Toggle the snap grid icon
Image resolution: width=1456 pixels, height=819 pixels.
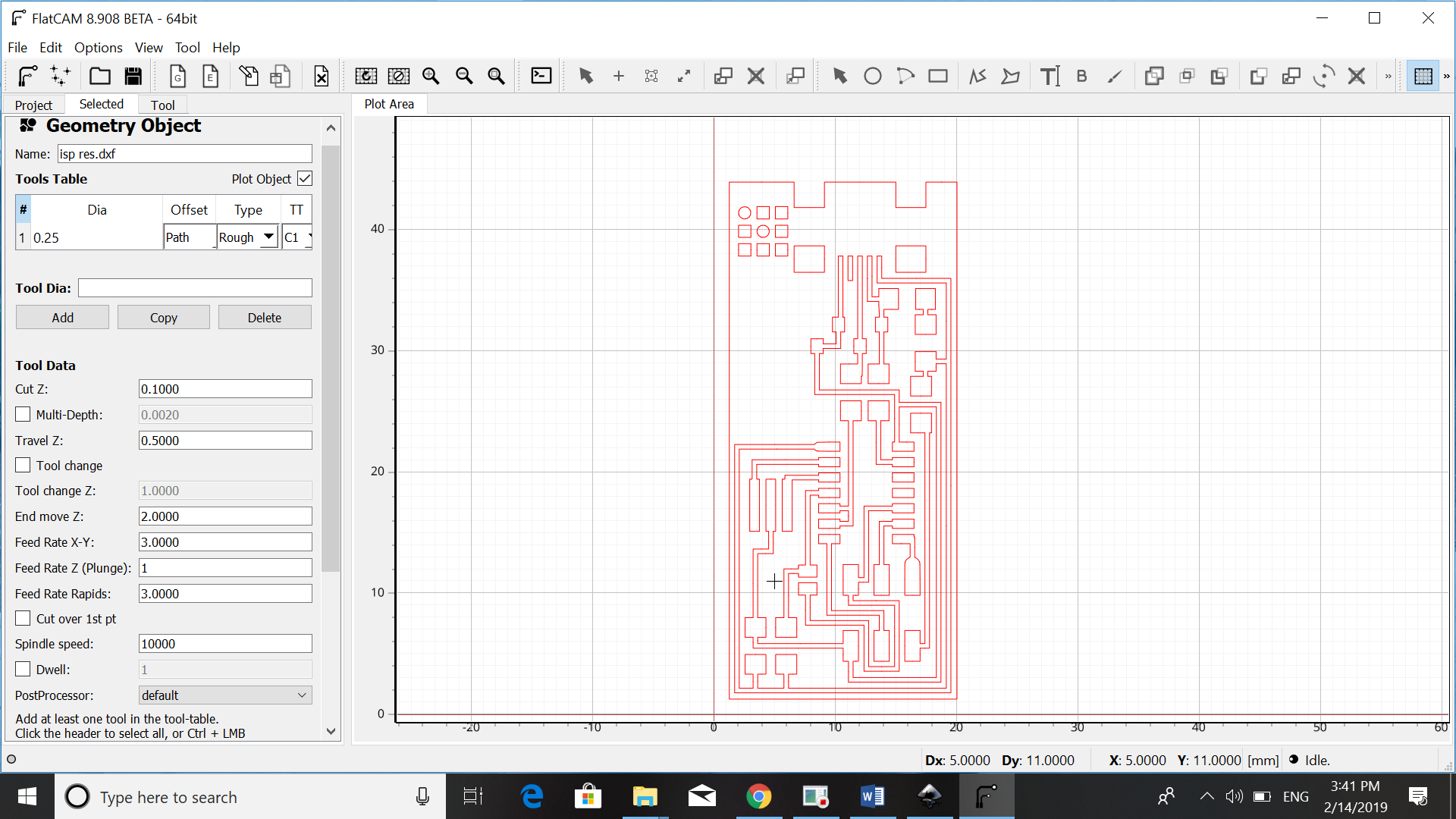(x=1423, y=76)
